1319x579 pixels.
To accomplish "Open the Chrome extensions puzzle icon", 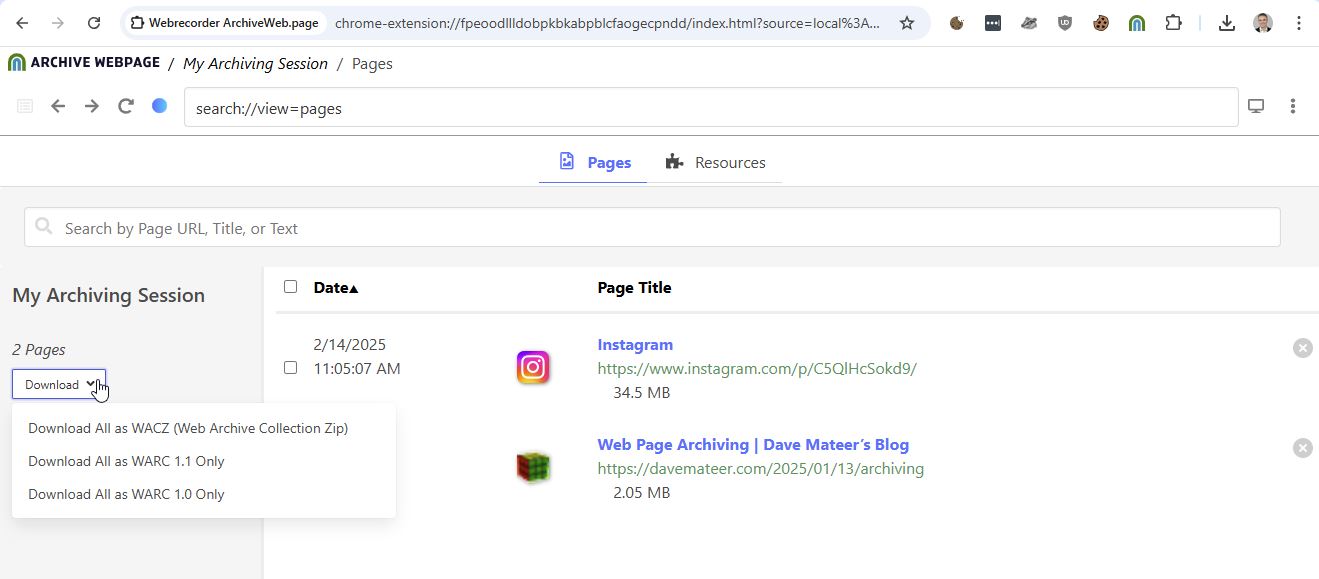I will [1173, 23].
